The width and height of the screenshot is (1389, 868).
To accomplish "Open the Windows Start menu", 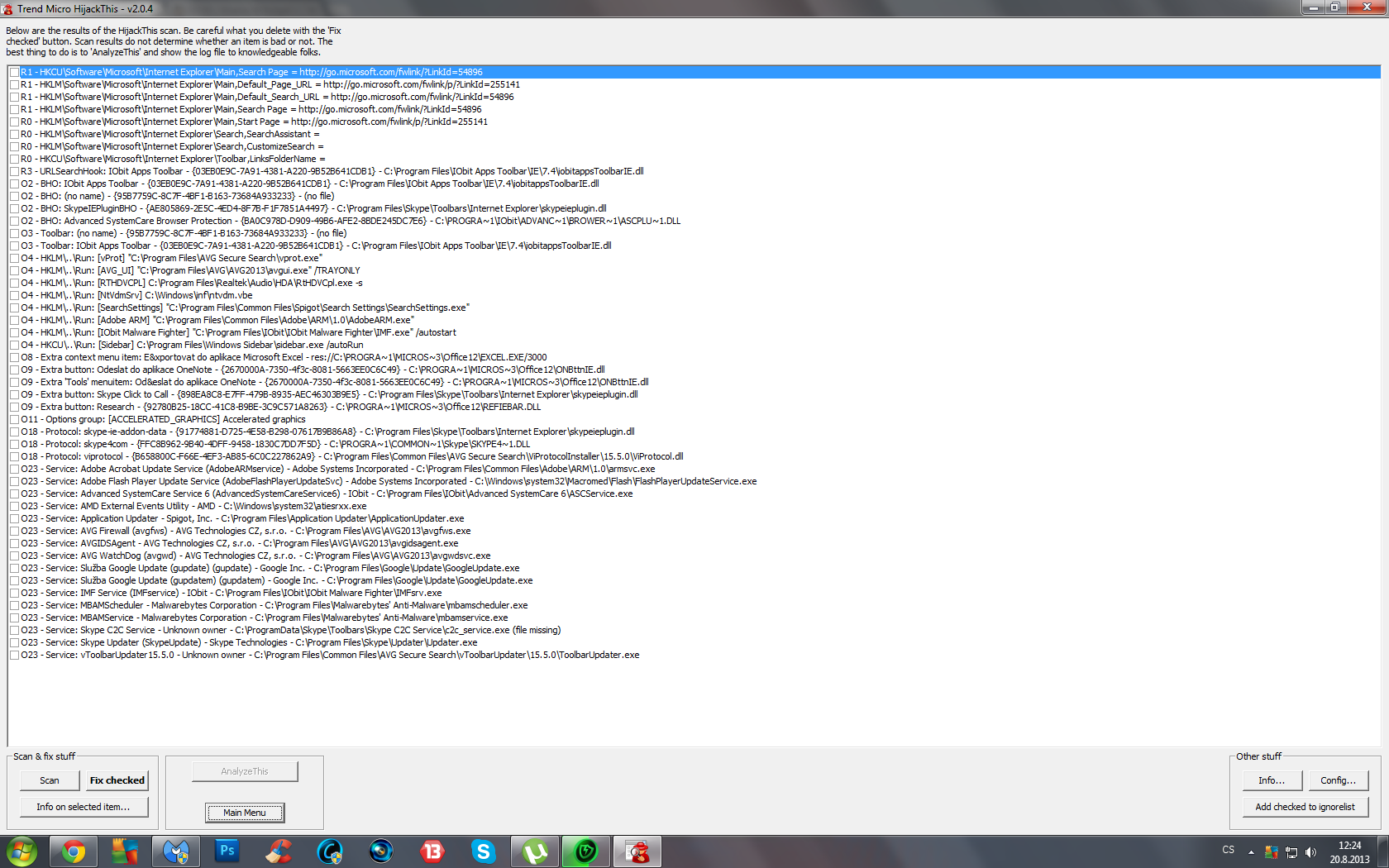I will pyautogui.click(x=21, y=851).
